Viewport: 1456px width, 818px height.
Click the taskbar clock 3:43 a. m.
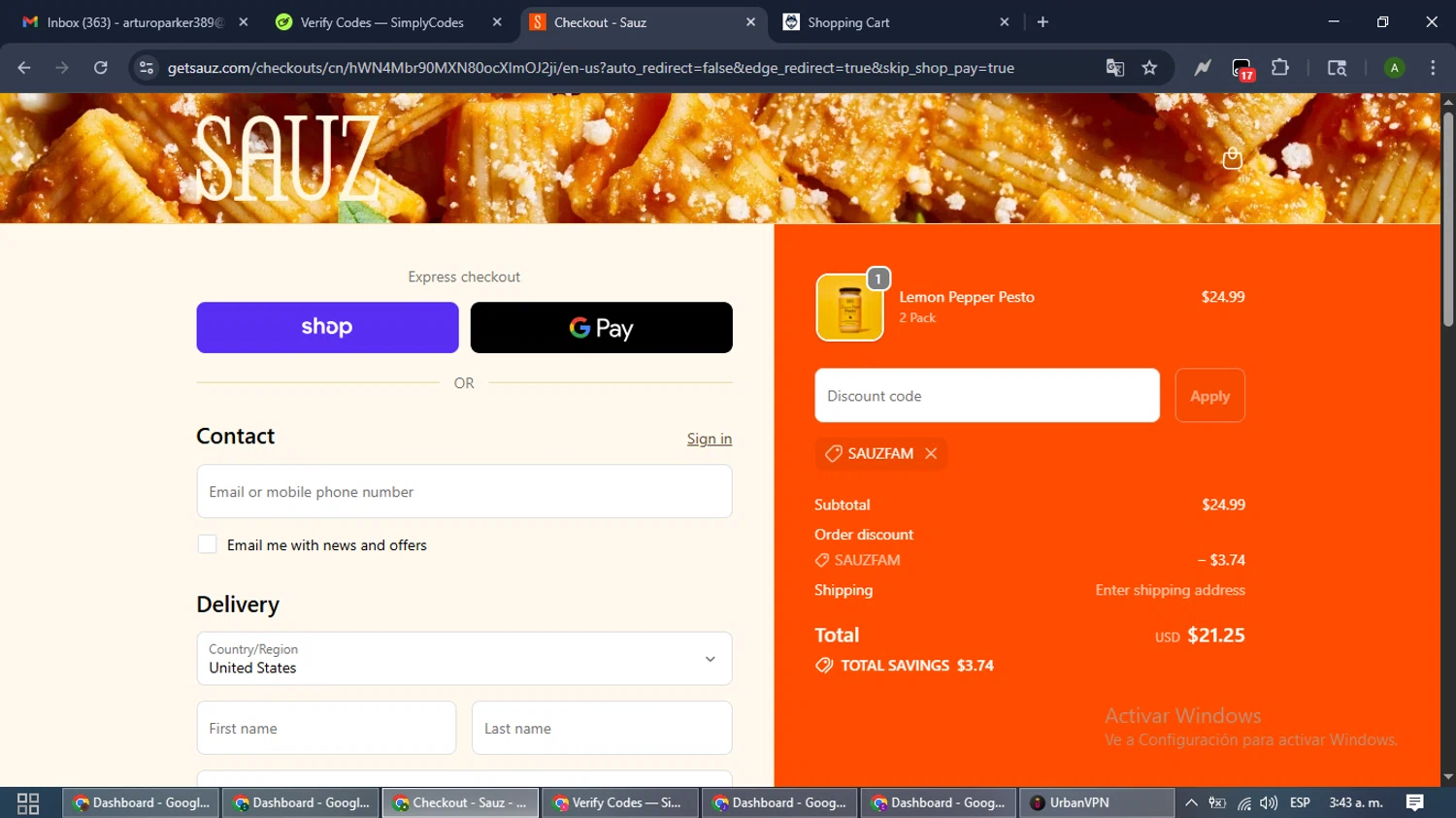1356,802
